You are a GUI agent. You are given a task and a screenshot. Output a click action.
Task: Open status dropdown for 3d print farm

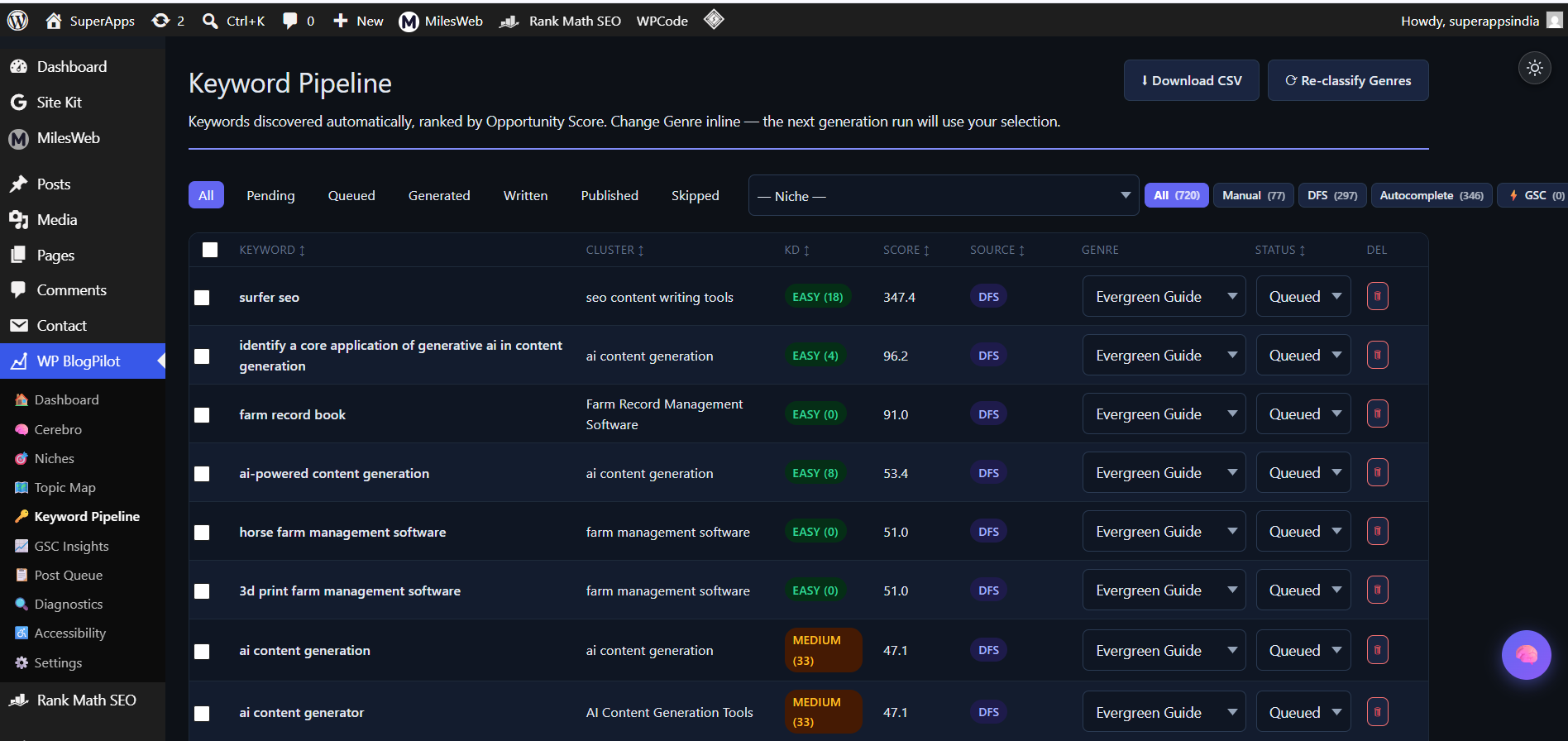pyautogui.click(x=1303, y=590)
